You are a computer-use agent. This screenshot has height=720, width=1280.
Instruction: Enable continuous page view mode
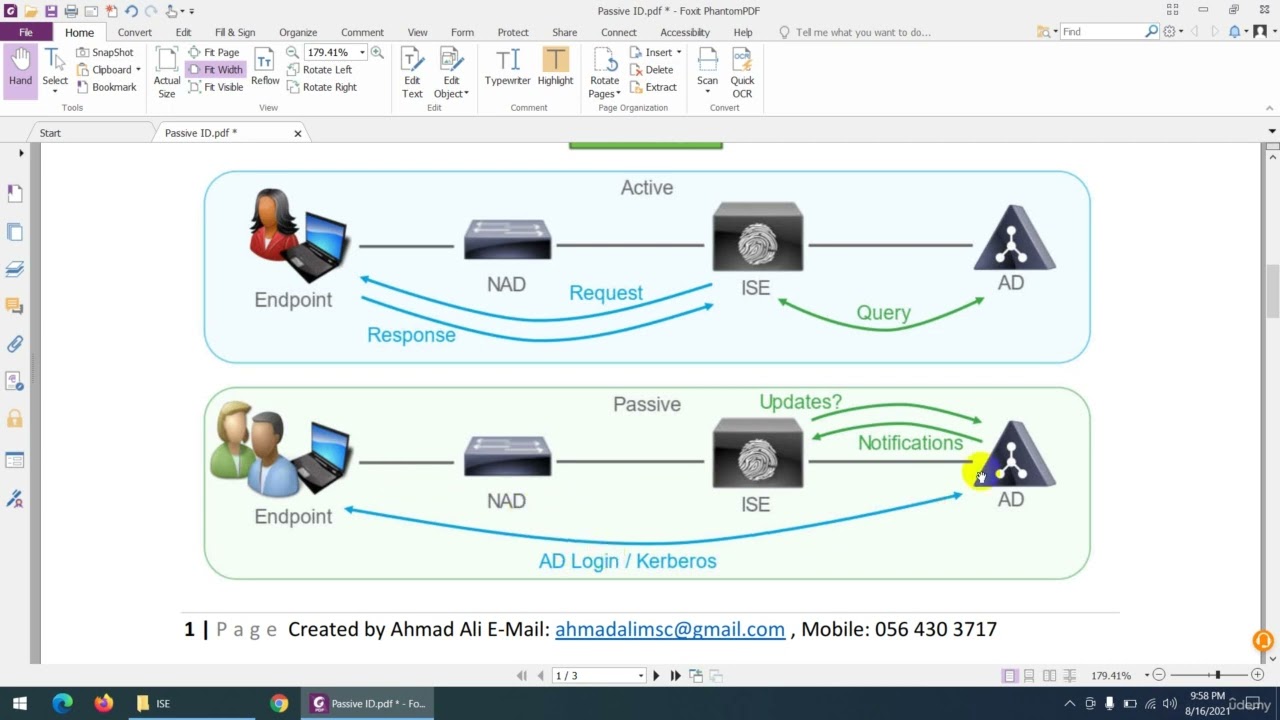(1029, 676)
